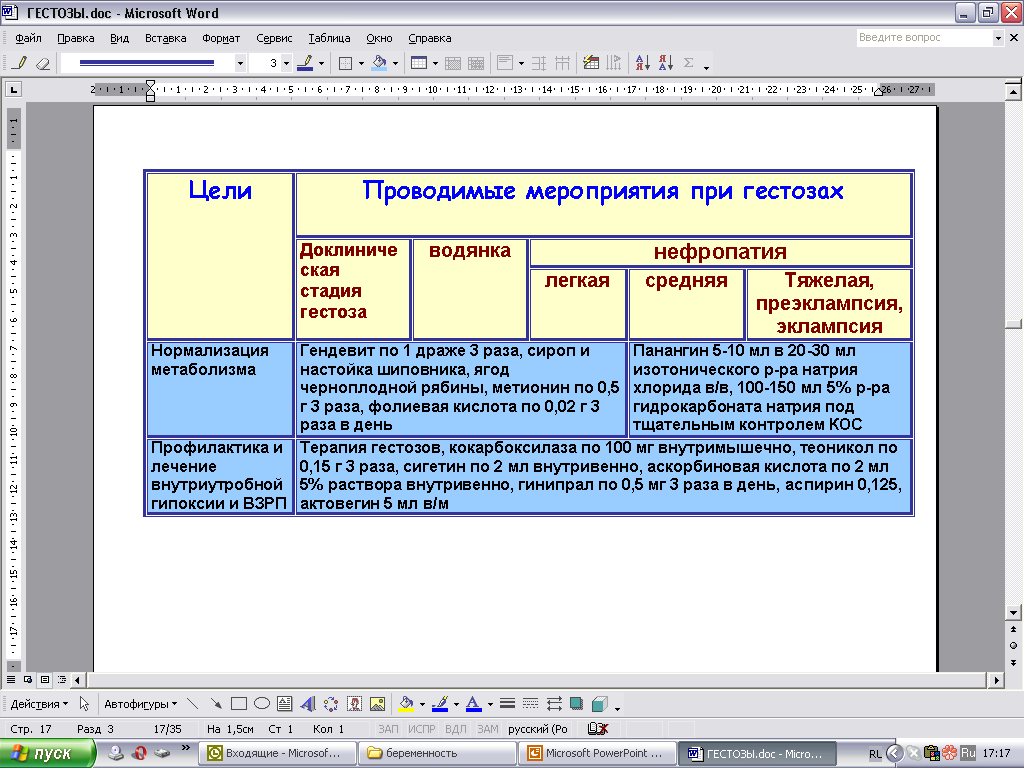The image size is (1024, 768).
Task: Click the Insert Table icon
Action: (x=419, y=63)
